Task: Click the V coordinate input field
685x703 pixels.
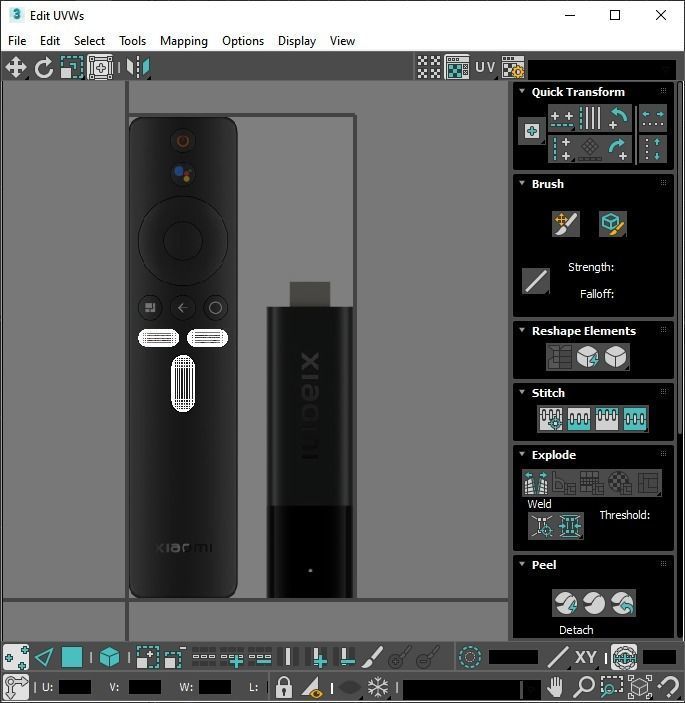Action: pos(145,687)
